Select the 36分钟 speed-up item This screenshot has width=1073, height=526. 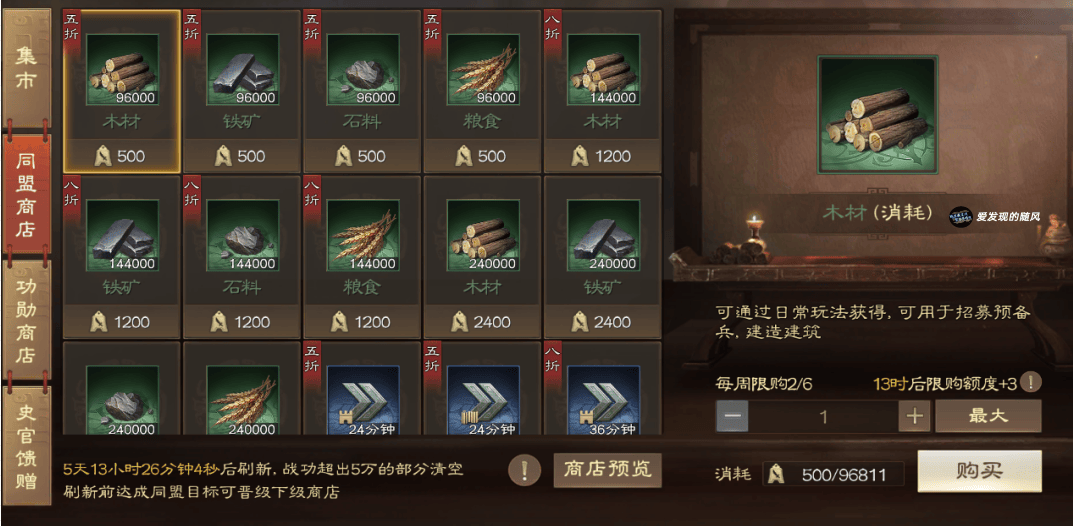click(603, 389)
